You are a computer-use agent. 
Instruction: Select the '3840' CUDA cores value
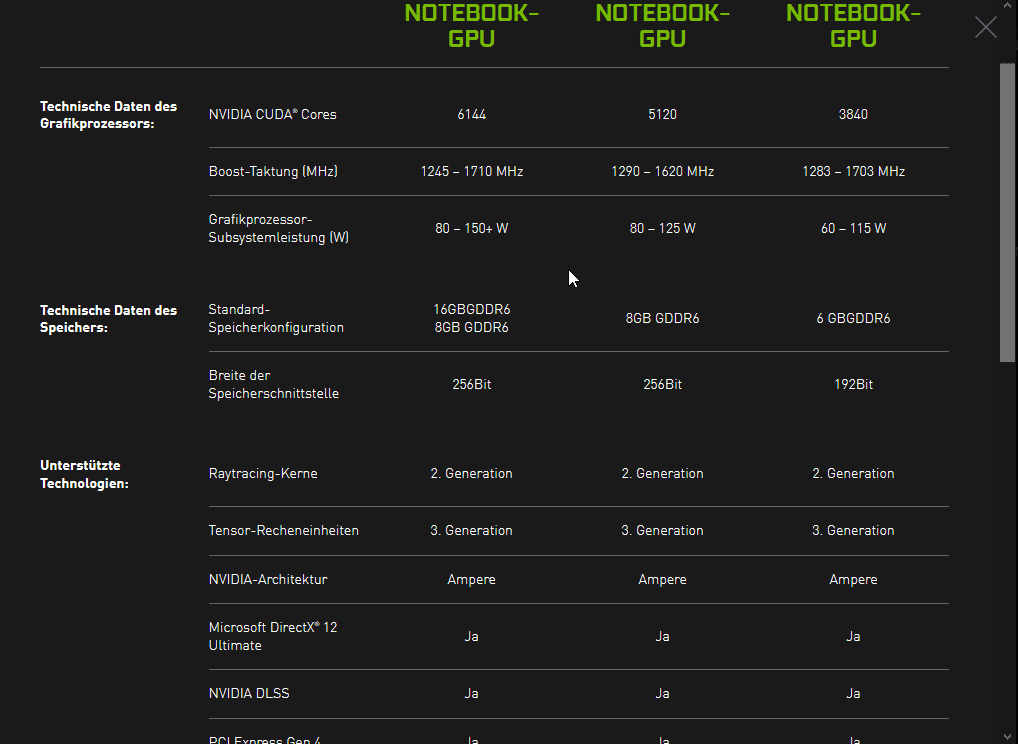pos(853,114)
